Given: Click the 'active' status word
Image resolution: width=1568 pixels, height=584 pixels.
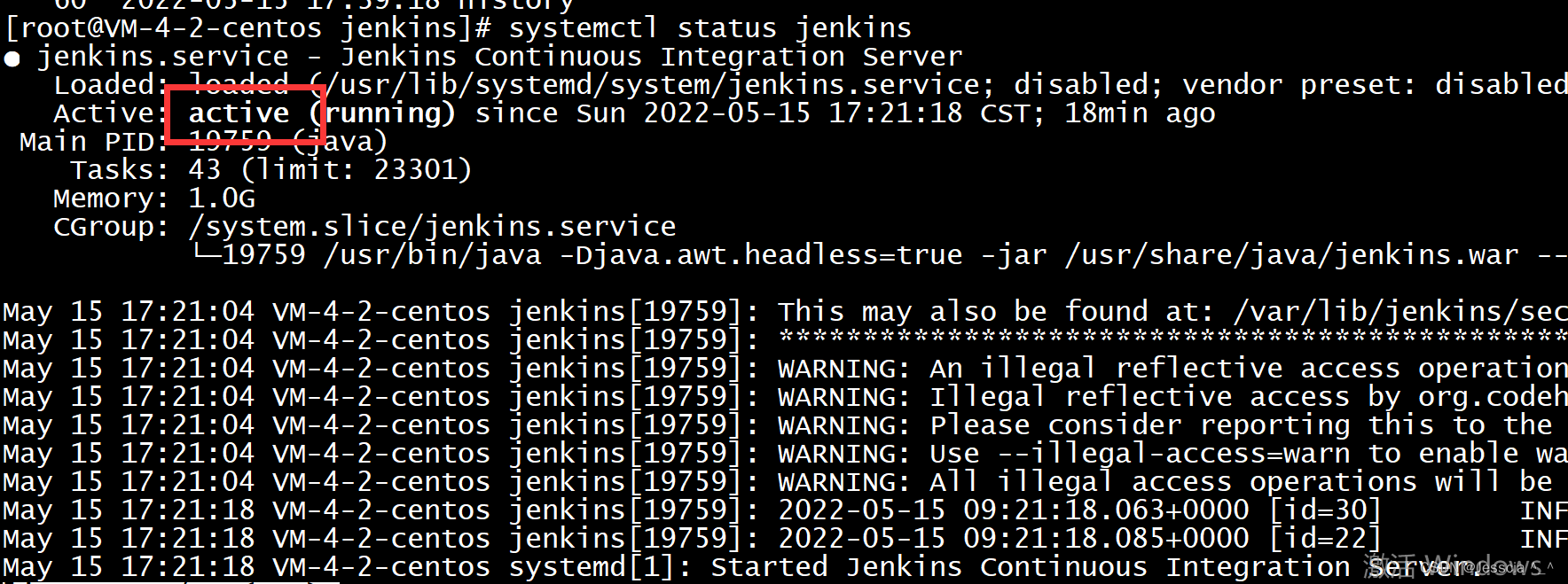Looking at the screenshot, I should [239, 113].
